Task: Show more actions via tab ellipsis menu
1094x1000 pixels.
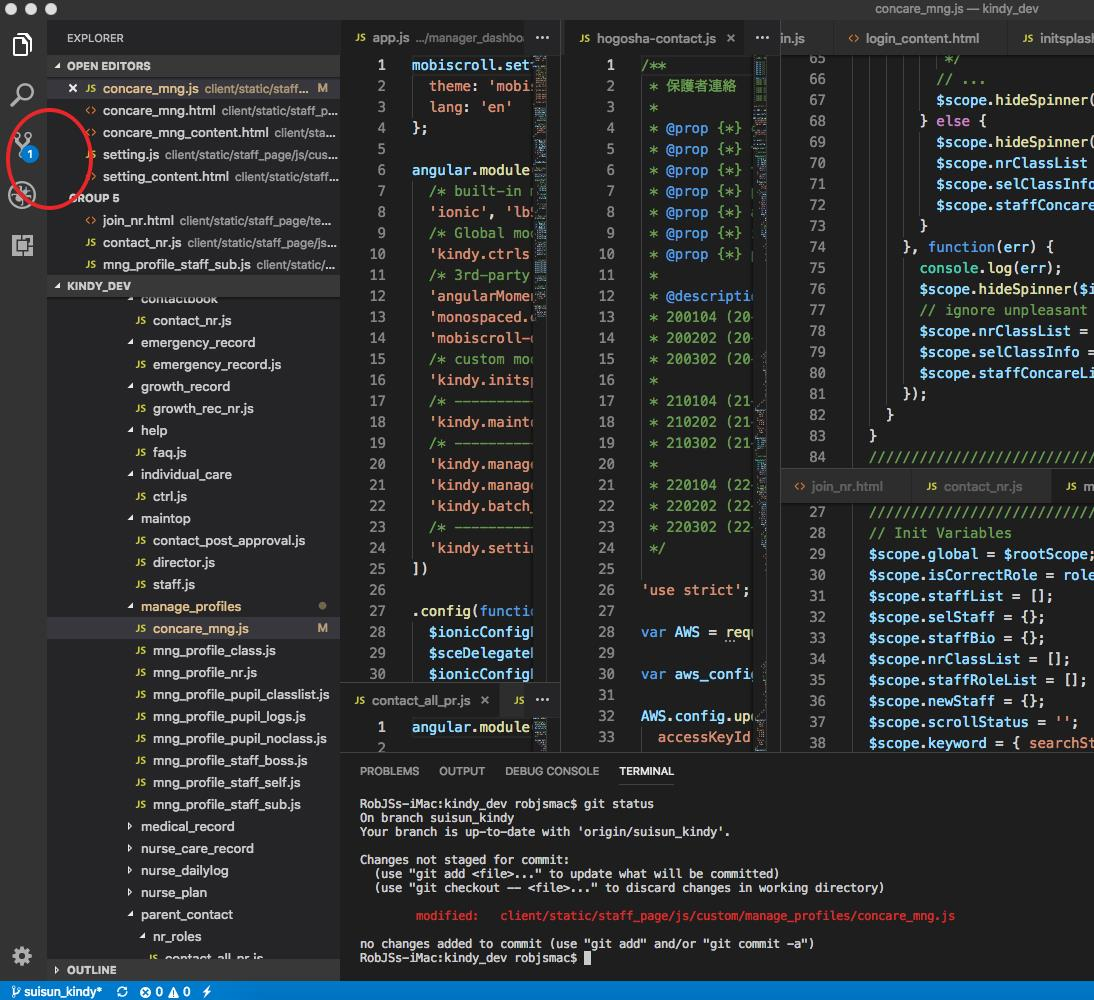Action: tap(761, 37)
